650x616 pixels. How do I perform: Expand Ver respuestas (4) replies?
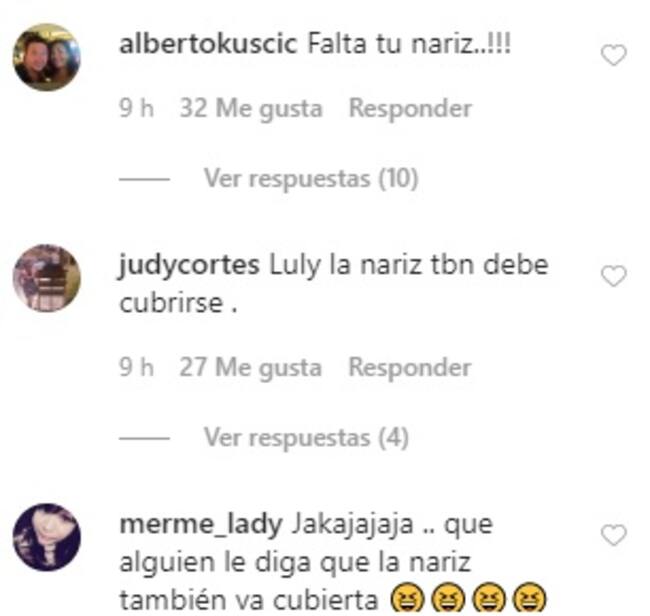306,438
